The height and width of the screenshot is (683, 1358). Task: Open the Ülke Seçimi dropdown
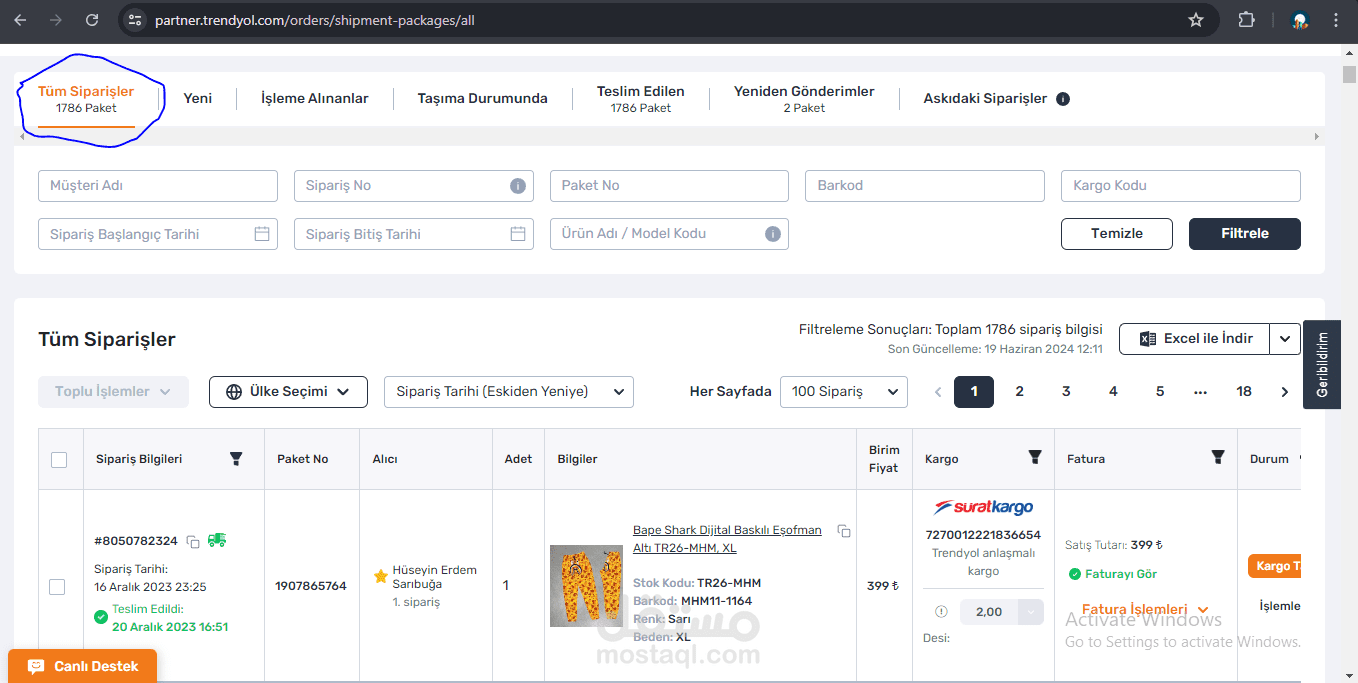tap(288, 392)
